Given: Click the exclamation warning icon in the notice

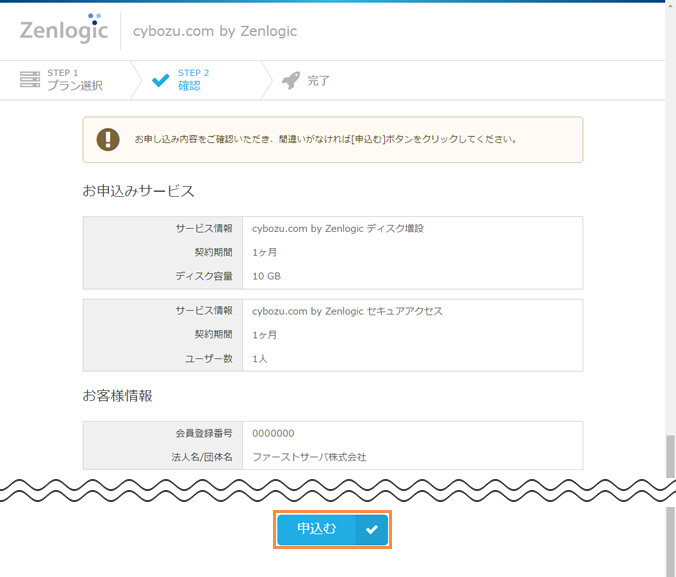Looking at the screenshot, I should pyautogui.click(x=108, y=139).
